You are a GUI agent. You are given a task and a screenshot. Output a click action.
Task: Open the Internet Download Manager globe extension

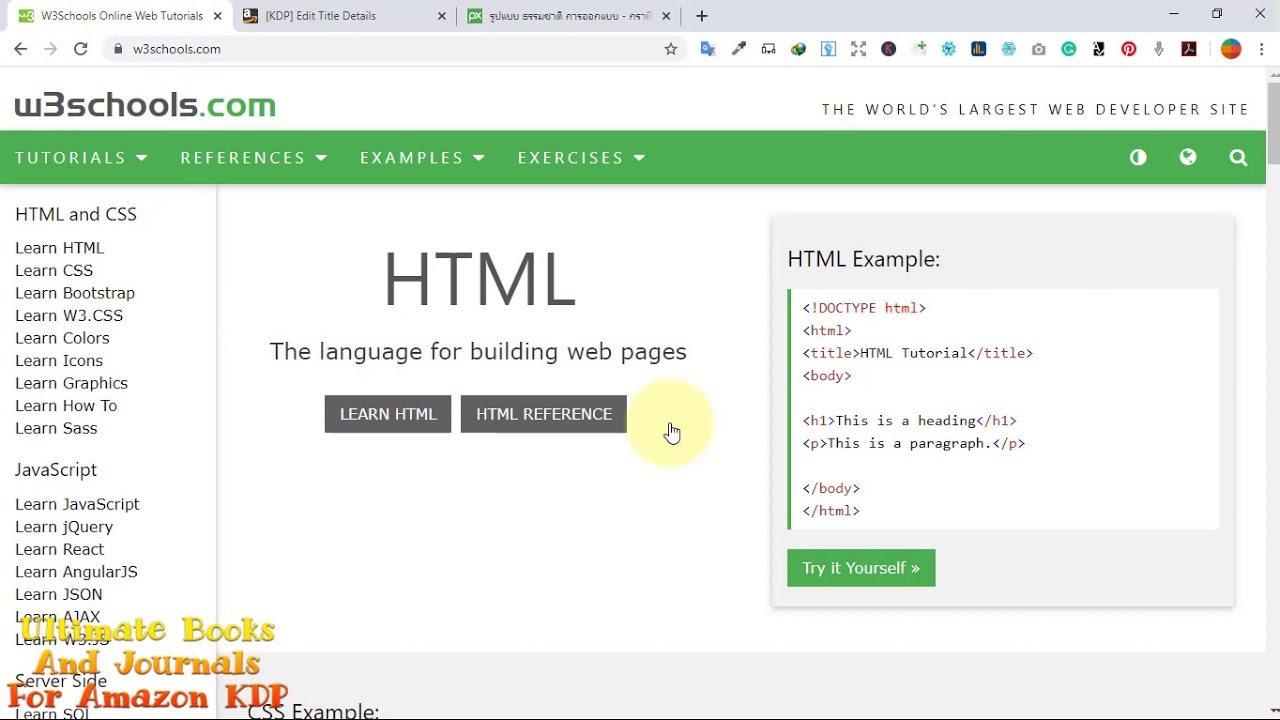point(798,49)
